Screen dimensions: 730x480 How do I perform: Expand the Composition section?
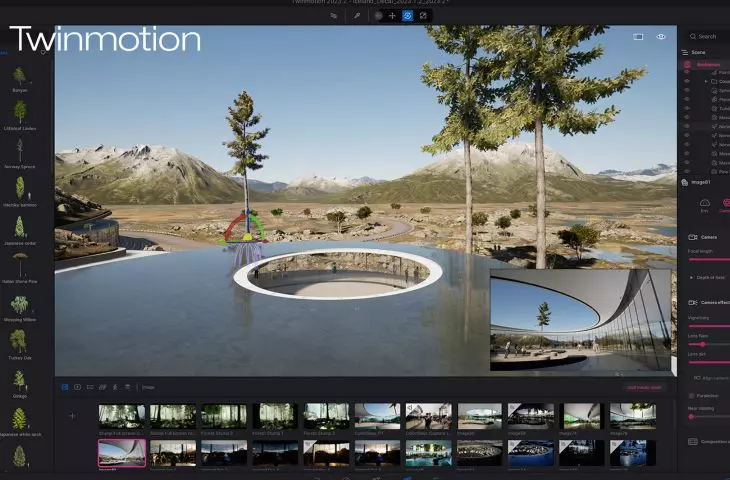coord(709,441)
